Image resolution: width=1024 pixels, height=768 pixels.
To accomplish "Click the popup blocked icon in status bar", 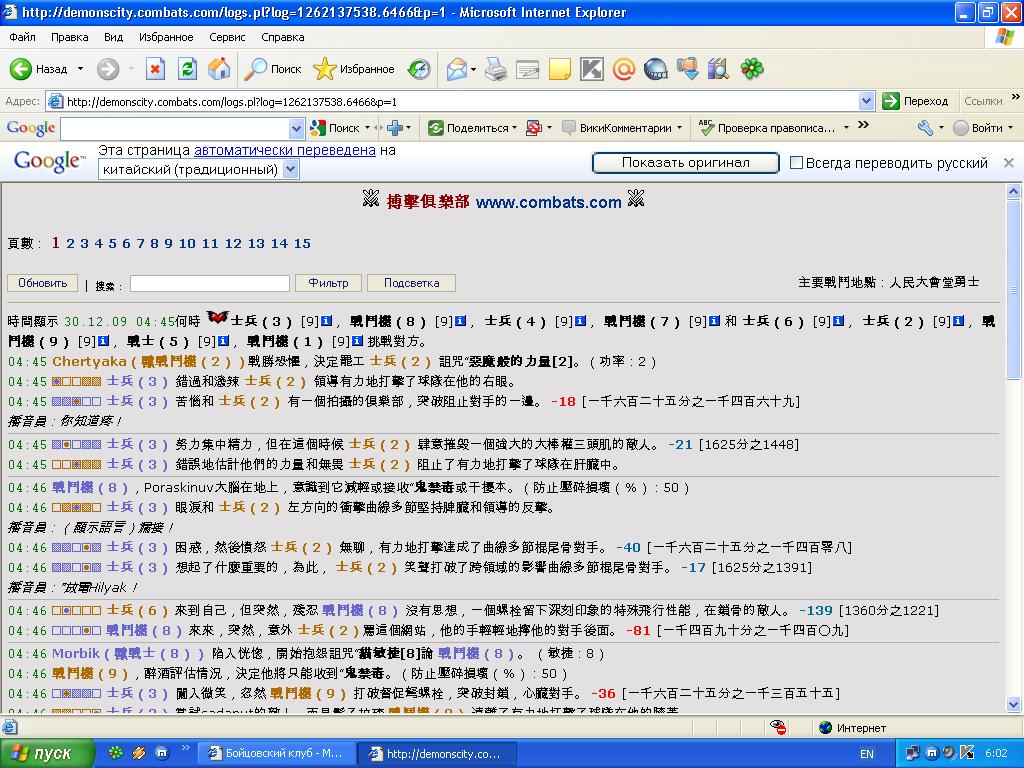I will coord(777,727).
